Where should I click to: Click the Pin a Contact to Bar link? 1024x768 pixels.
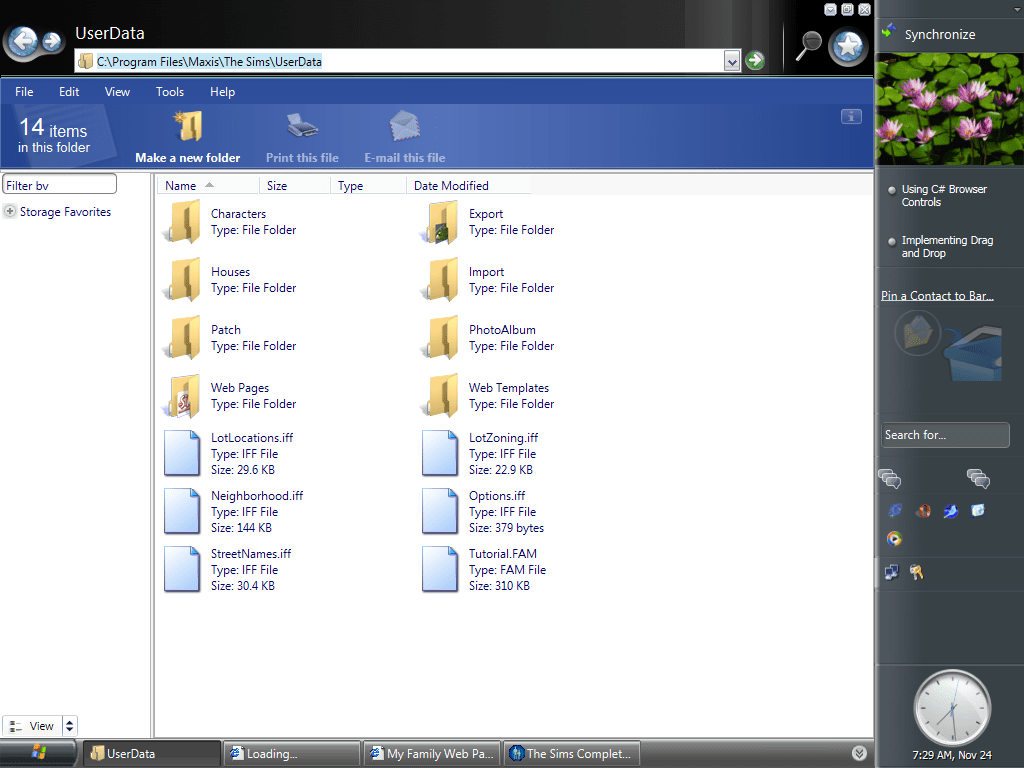point(937,296)
